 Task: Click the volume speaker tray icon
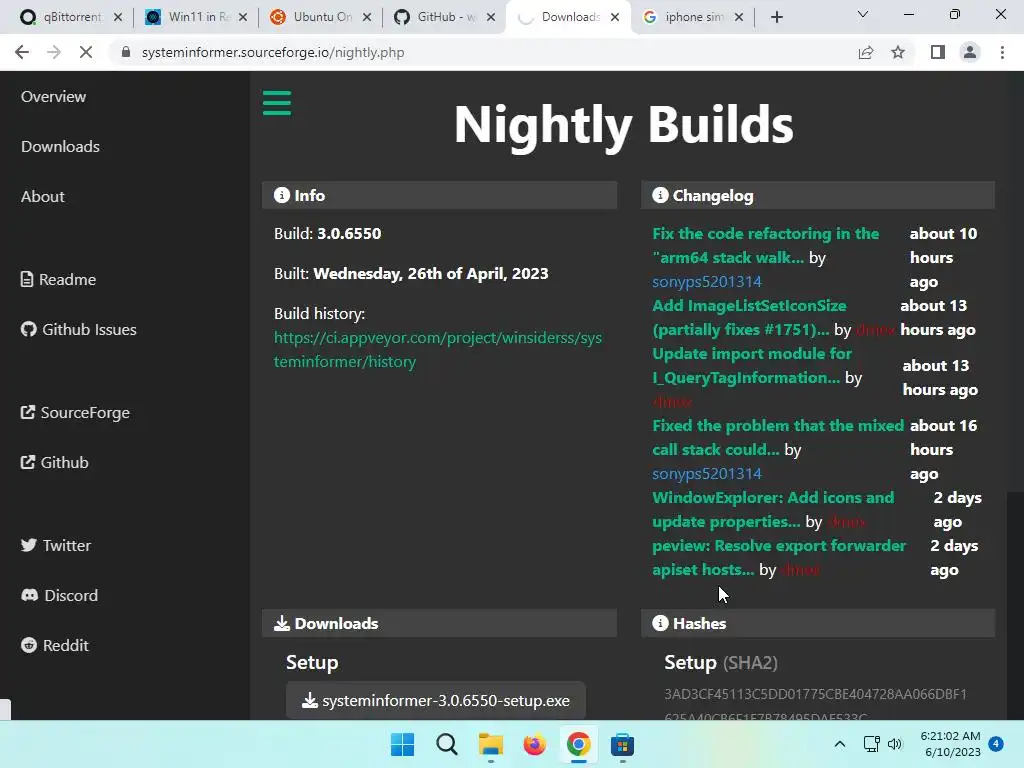pos(895,744)
